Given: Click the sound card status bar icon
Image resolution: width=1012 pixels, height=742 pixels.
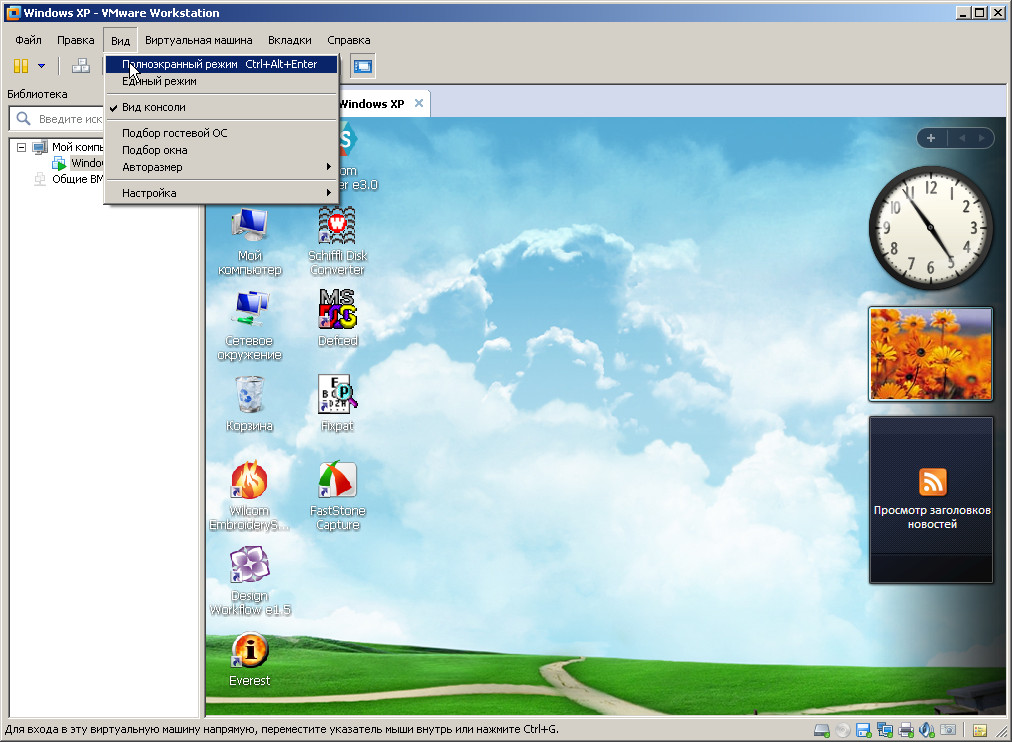Looking at the screenshot, I should 927,730.
